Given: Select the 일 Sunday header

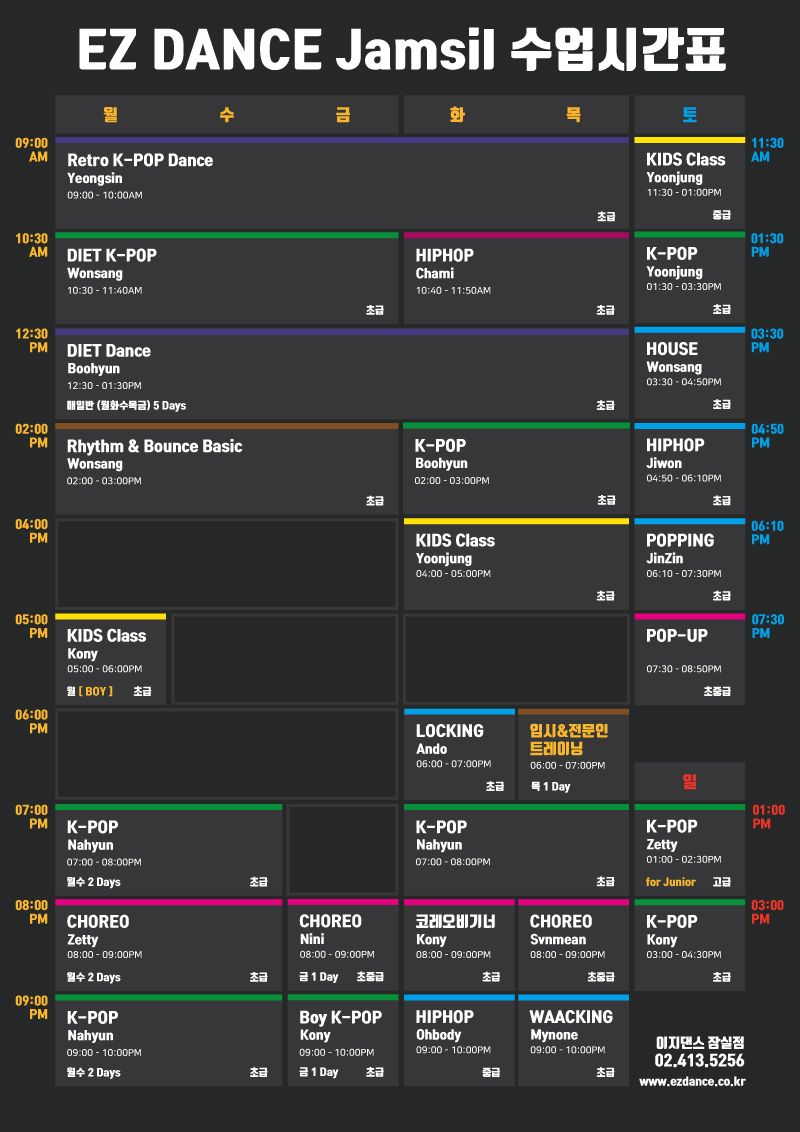Looking at the screenshot, I should point(690,781).
